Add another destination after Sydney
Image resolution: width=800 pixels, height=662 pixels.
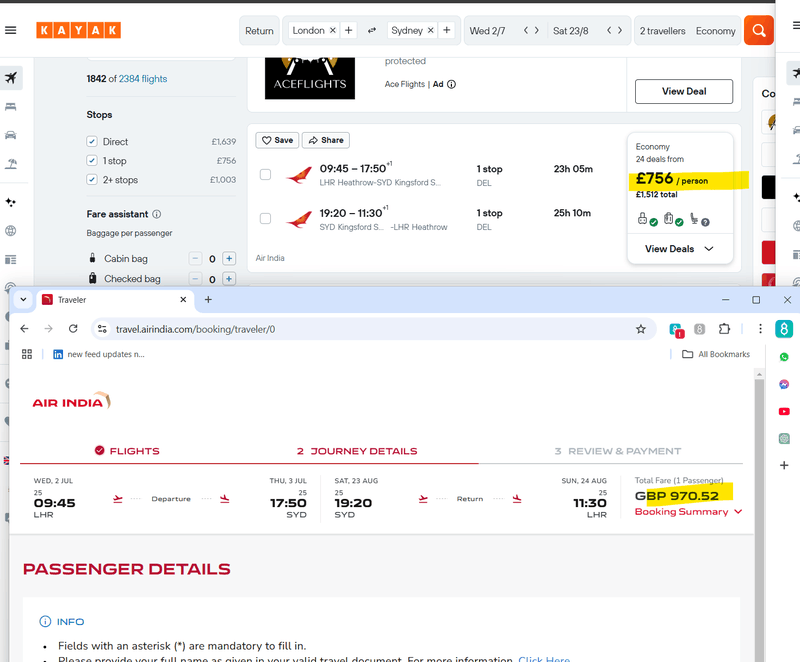[x=446, y=31]
